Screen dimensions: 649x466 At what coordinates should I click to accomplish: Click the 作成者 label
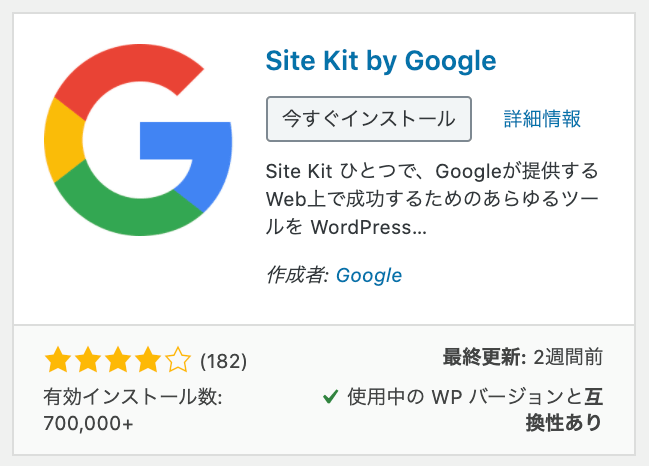coord(298,275)
